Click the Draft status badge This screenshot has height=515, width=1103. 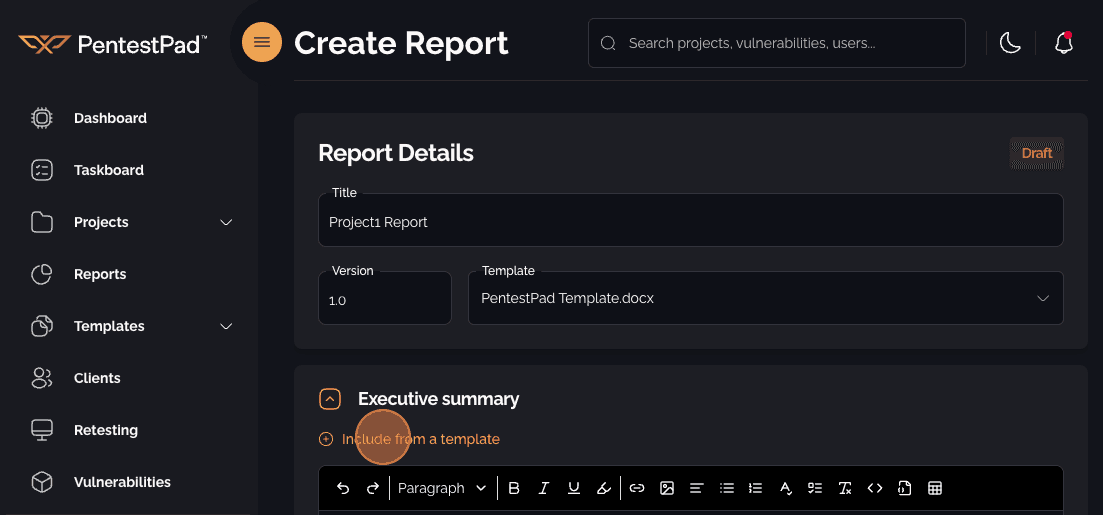click(1037, 153)
